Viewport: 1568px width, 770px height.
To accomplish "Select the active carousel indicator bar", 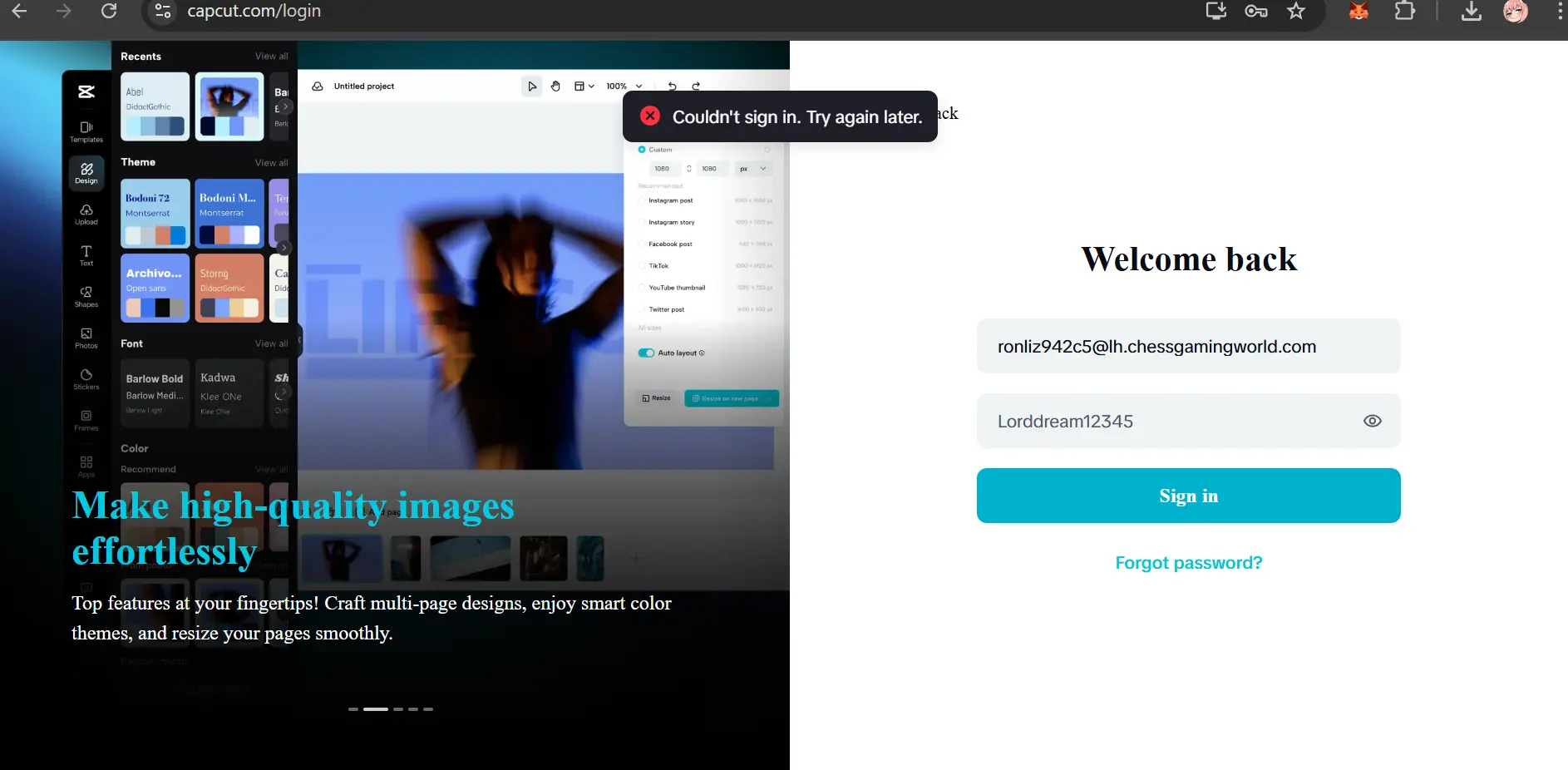I will [376, 709].
